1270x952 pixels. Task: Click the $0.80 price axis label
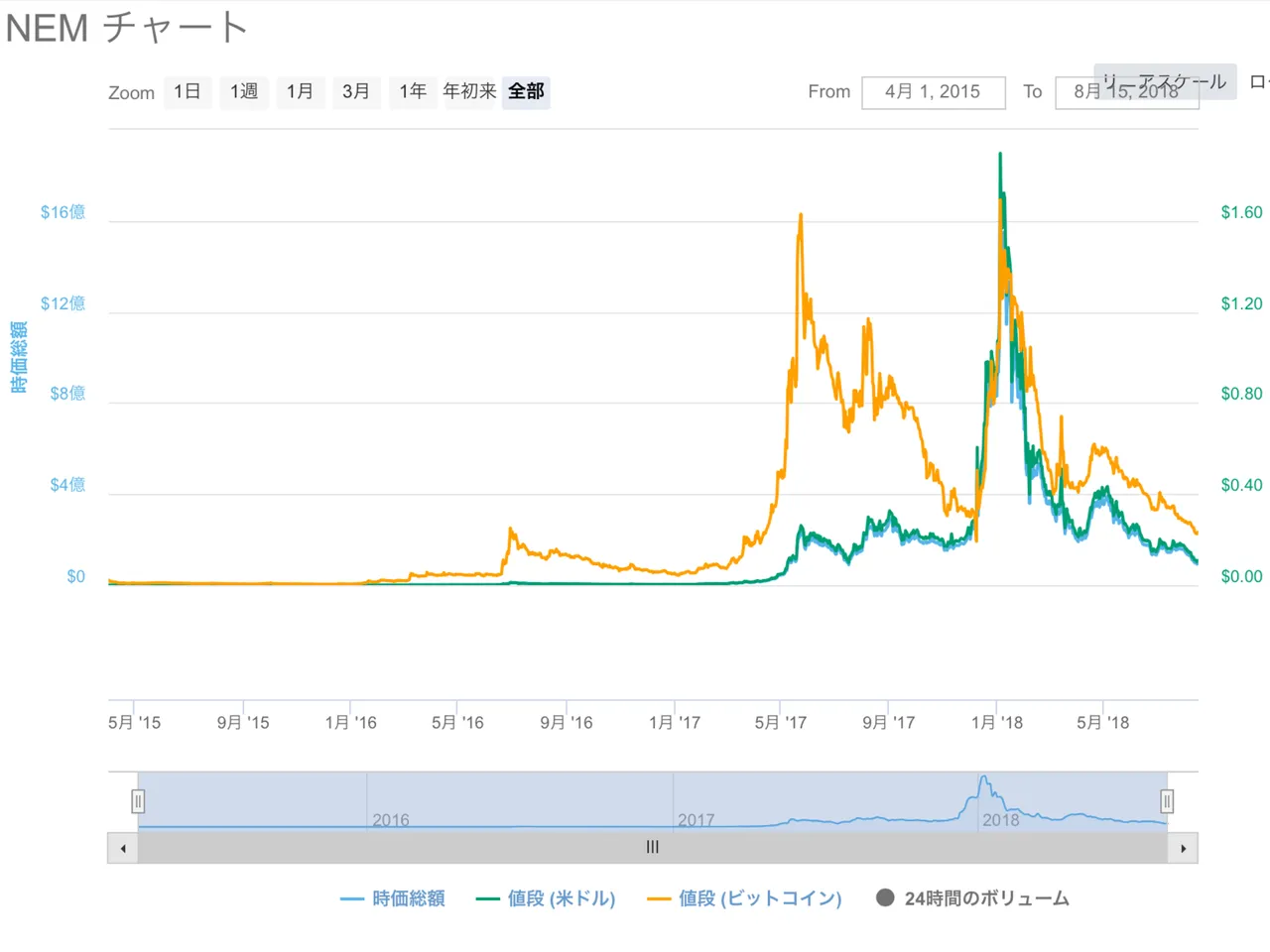coord(1242,394)
